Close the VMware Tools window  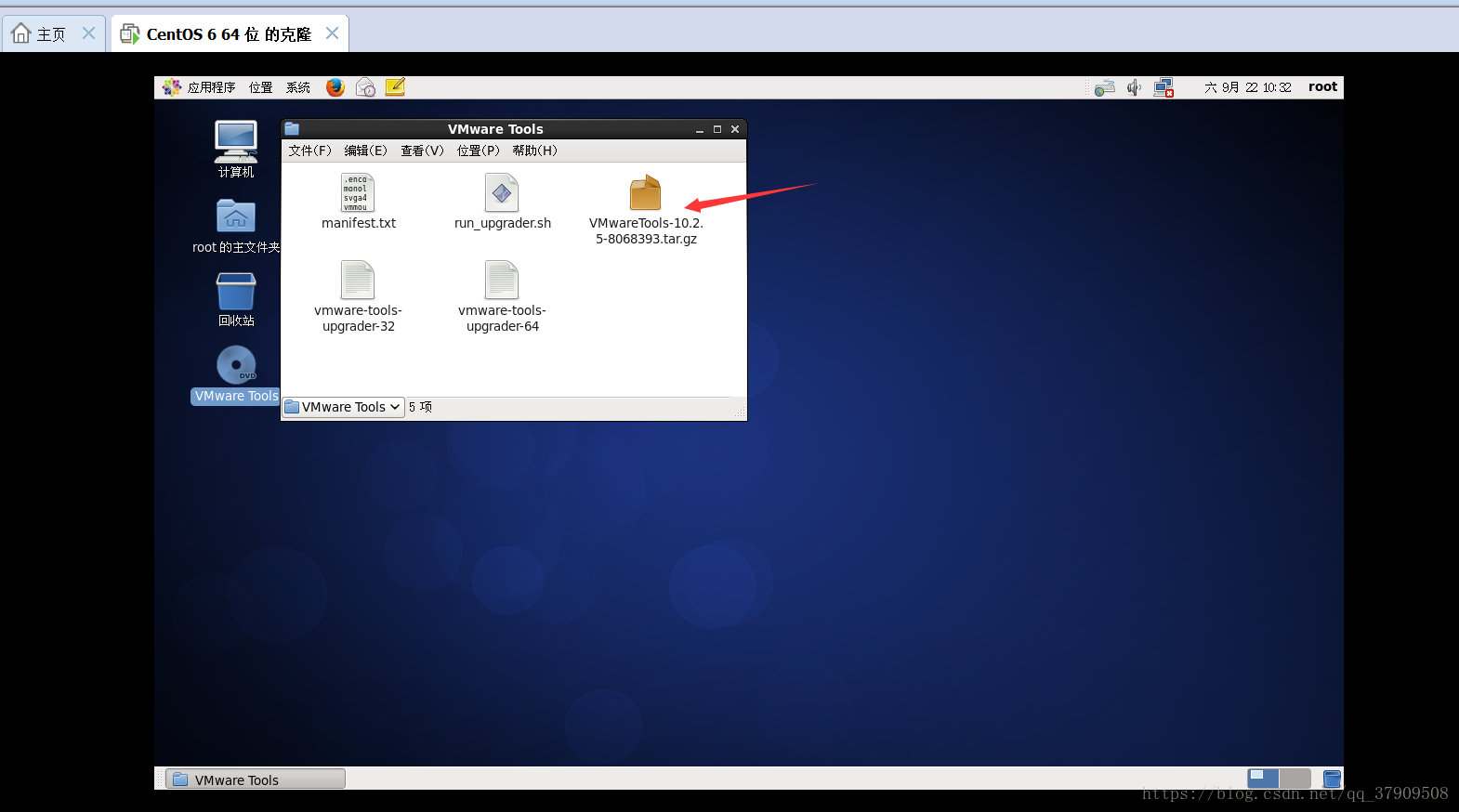click(735, 129)
